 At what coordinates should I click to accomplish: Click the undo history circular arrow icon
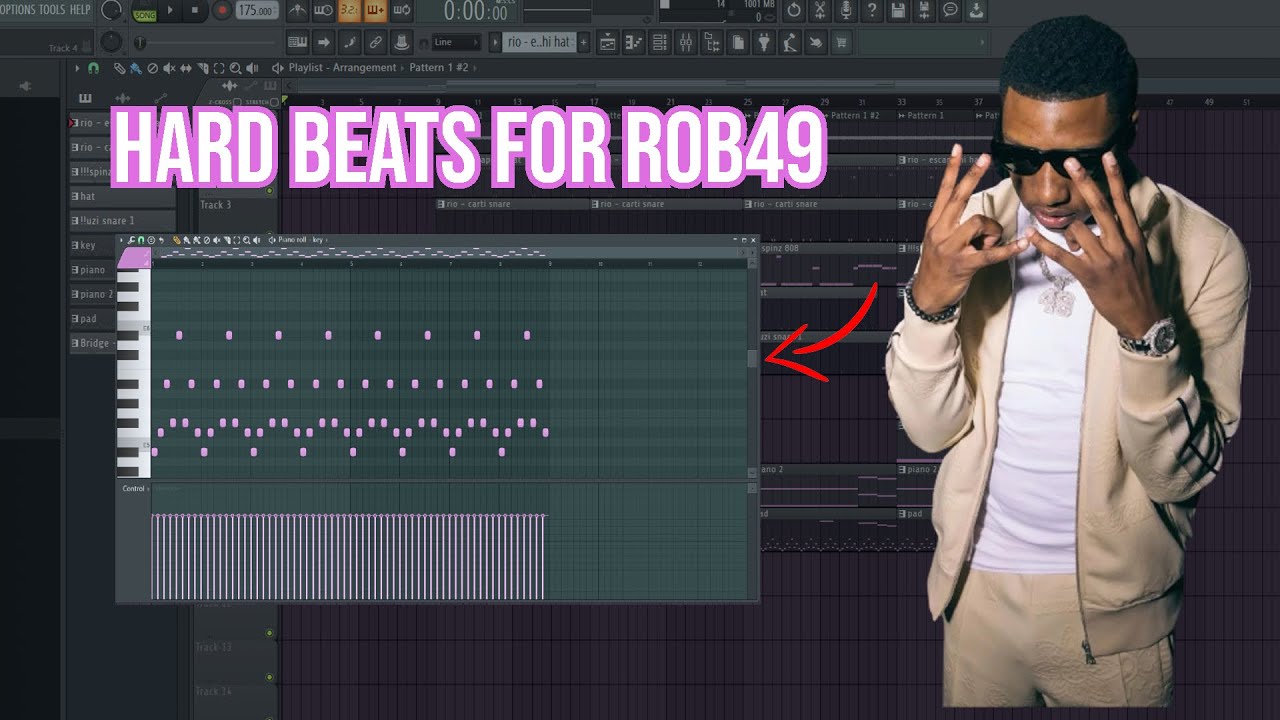pos(794,11)
